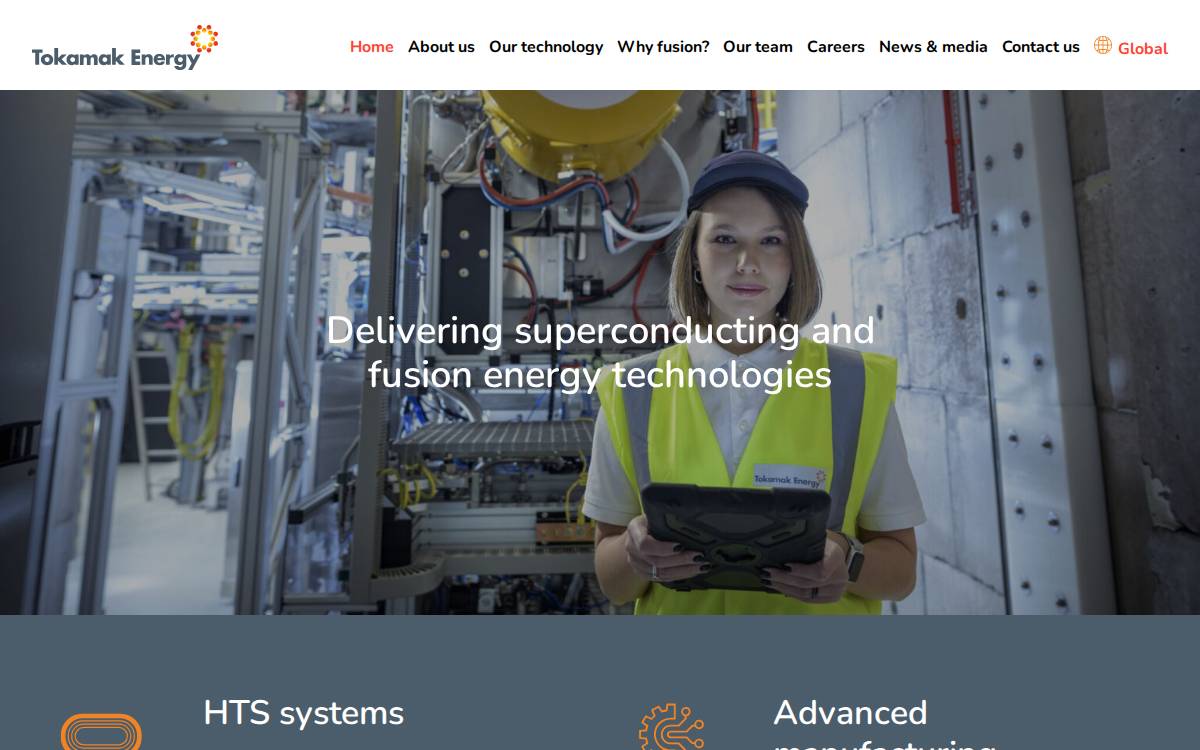Click the HTS systems heading
The width and height of the screenshot is (1200, 750).
[304, 713]
